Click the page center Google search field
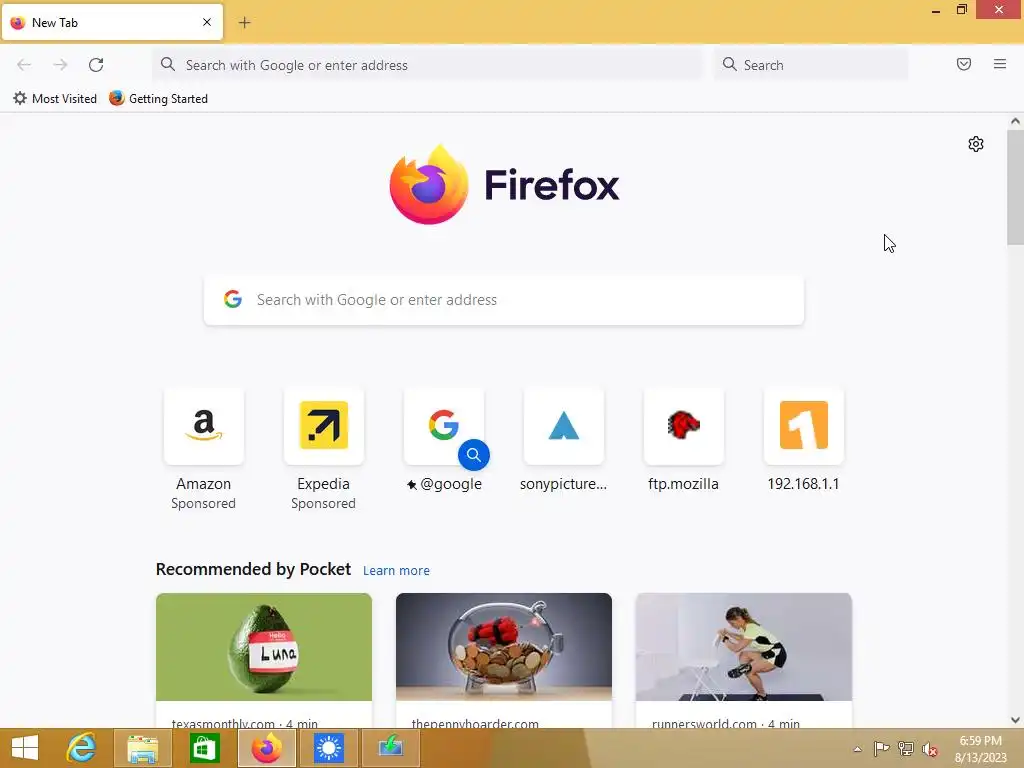This screenshot has width=1024, height=768. click(504, 300)
